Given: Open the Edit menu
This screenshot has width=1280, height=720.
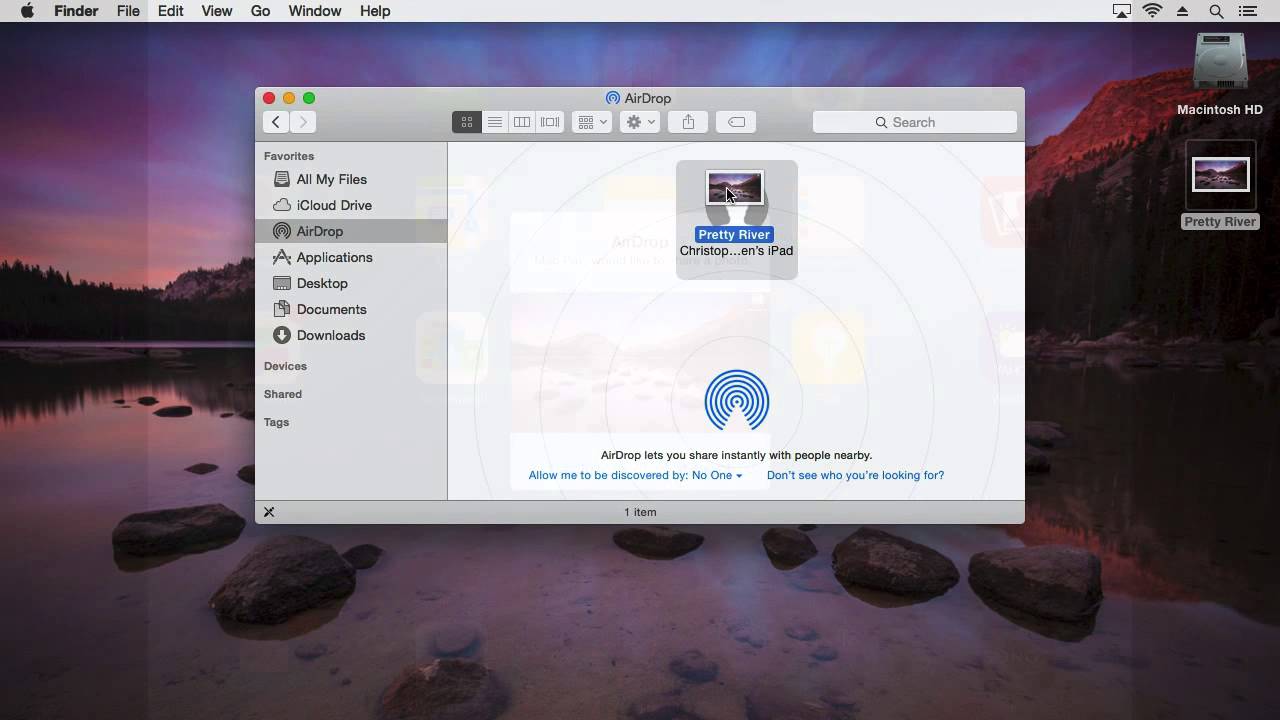Looking at the screenshot, I should tap(171, 11).
